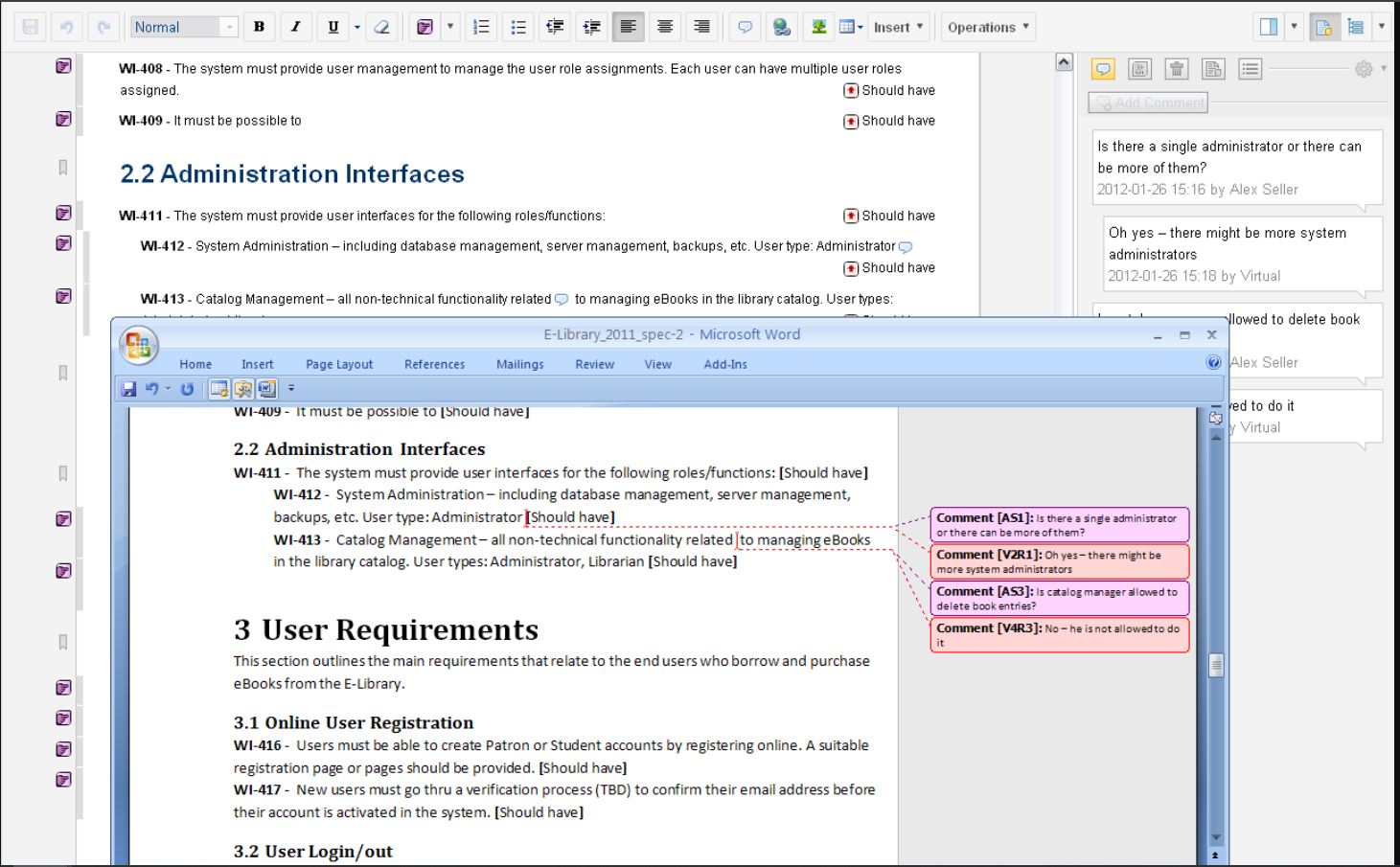This screenshot has height=867, width=1400.
Task: Open the Insert dropdown in the editor toolbar
Action: point(898,27)
